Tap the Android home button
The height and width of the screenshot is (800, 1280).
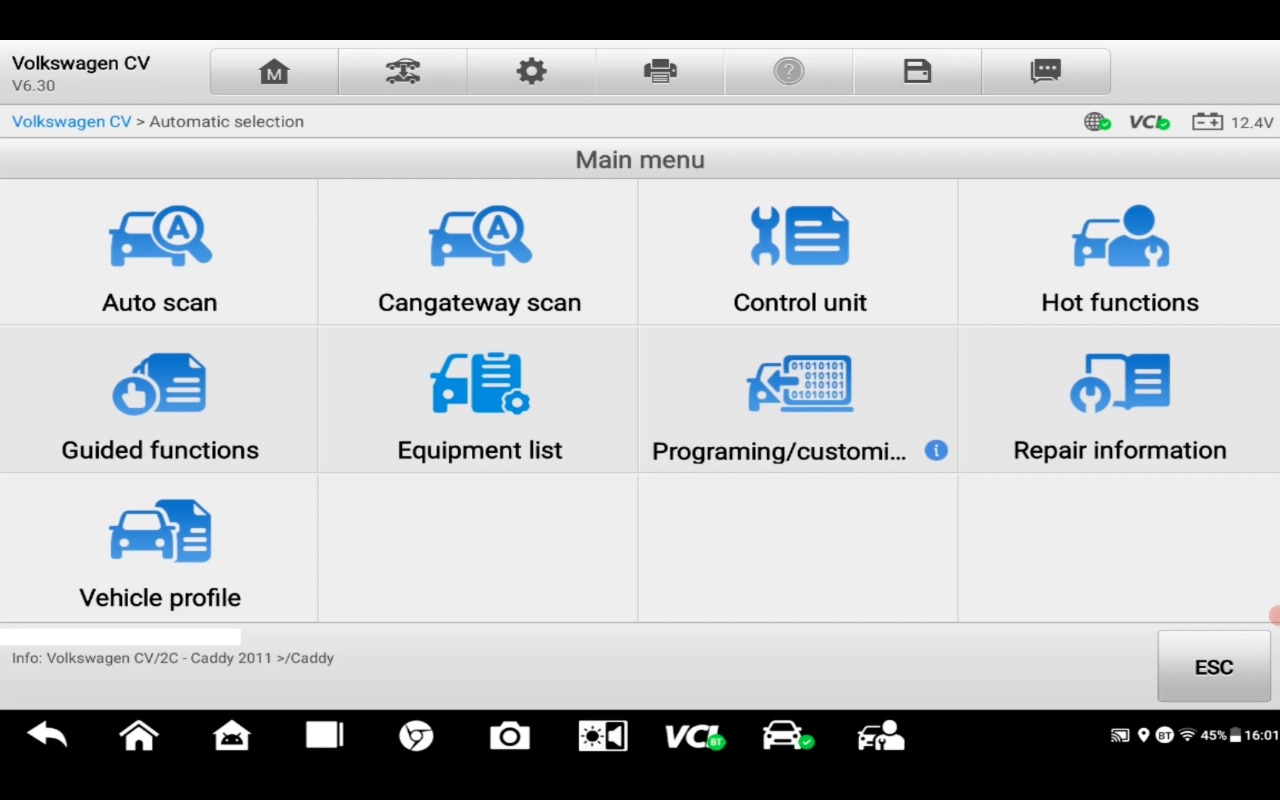(139, 737)
